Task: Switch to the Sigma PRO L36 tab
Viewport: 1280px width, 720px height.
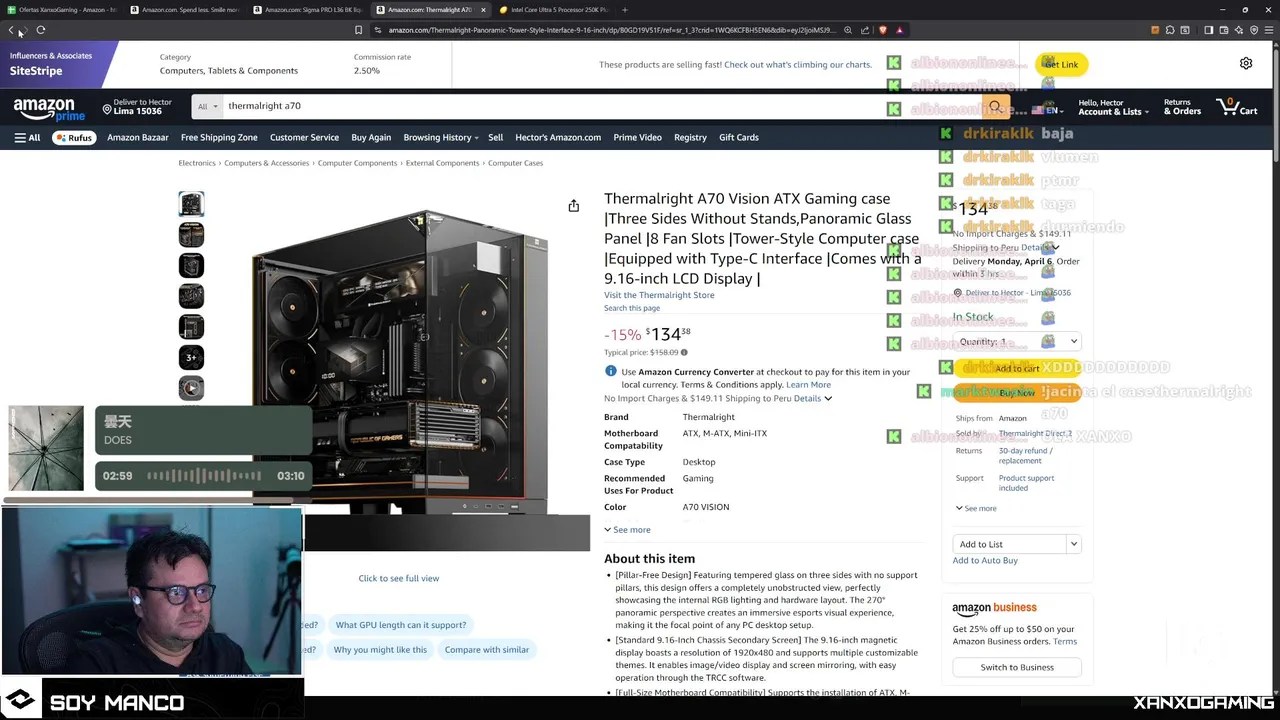Action: [308, 9]
